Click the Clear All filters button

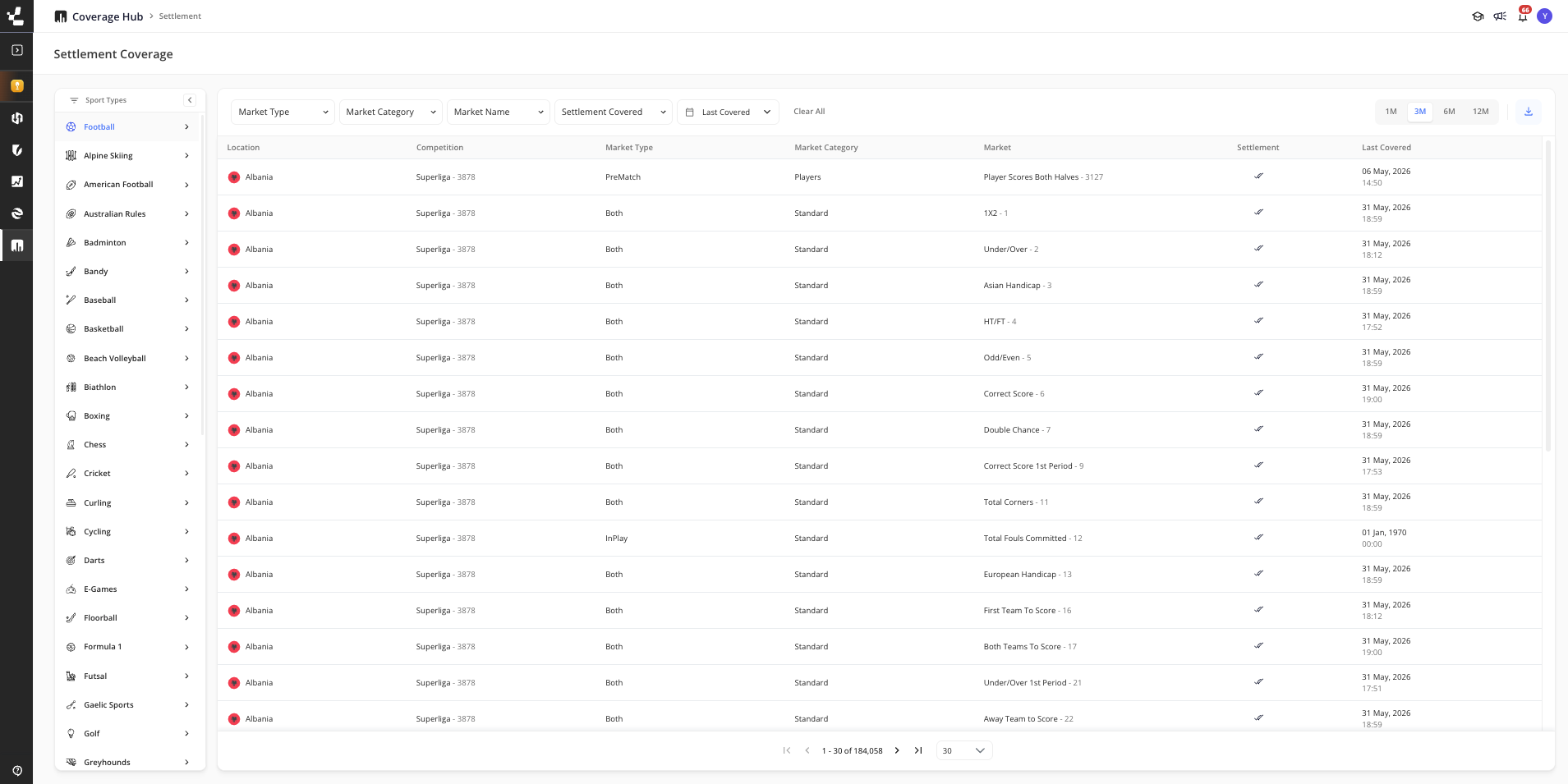(x=809, y=112)
